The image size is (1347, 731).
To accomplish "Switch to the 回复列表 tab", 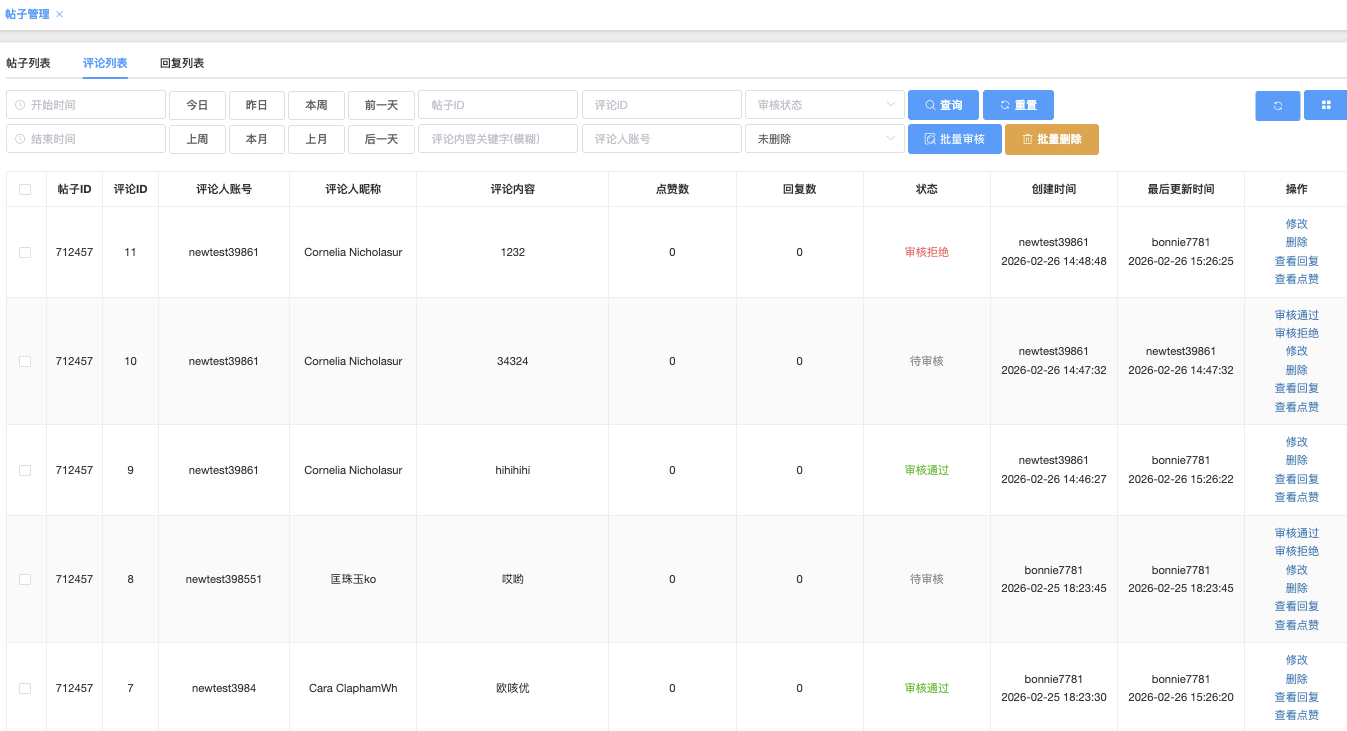I will (x=182, y=63).
